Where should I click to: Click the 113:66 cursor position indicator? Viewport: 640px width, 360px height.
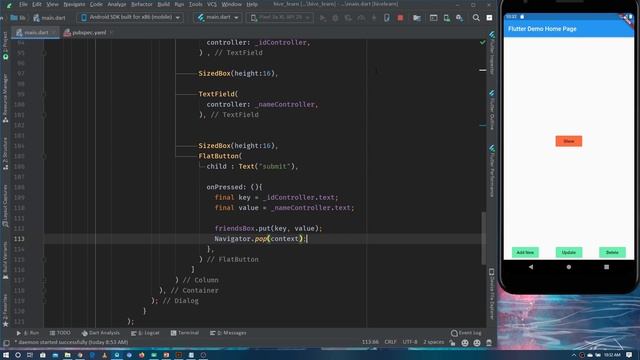coord(370,342)
